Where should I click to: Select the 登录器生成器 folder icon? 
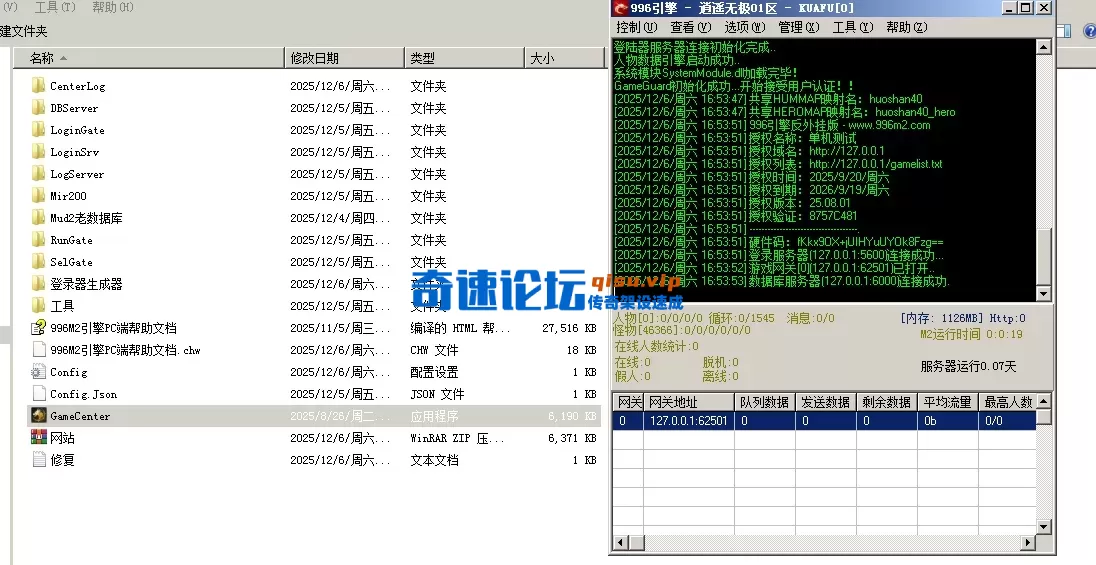tap(38, 284)
